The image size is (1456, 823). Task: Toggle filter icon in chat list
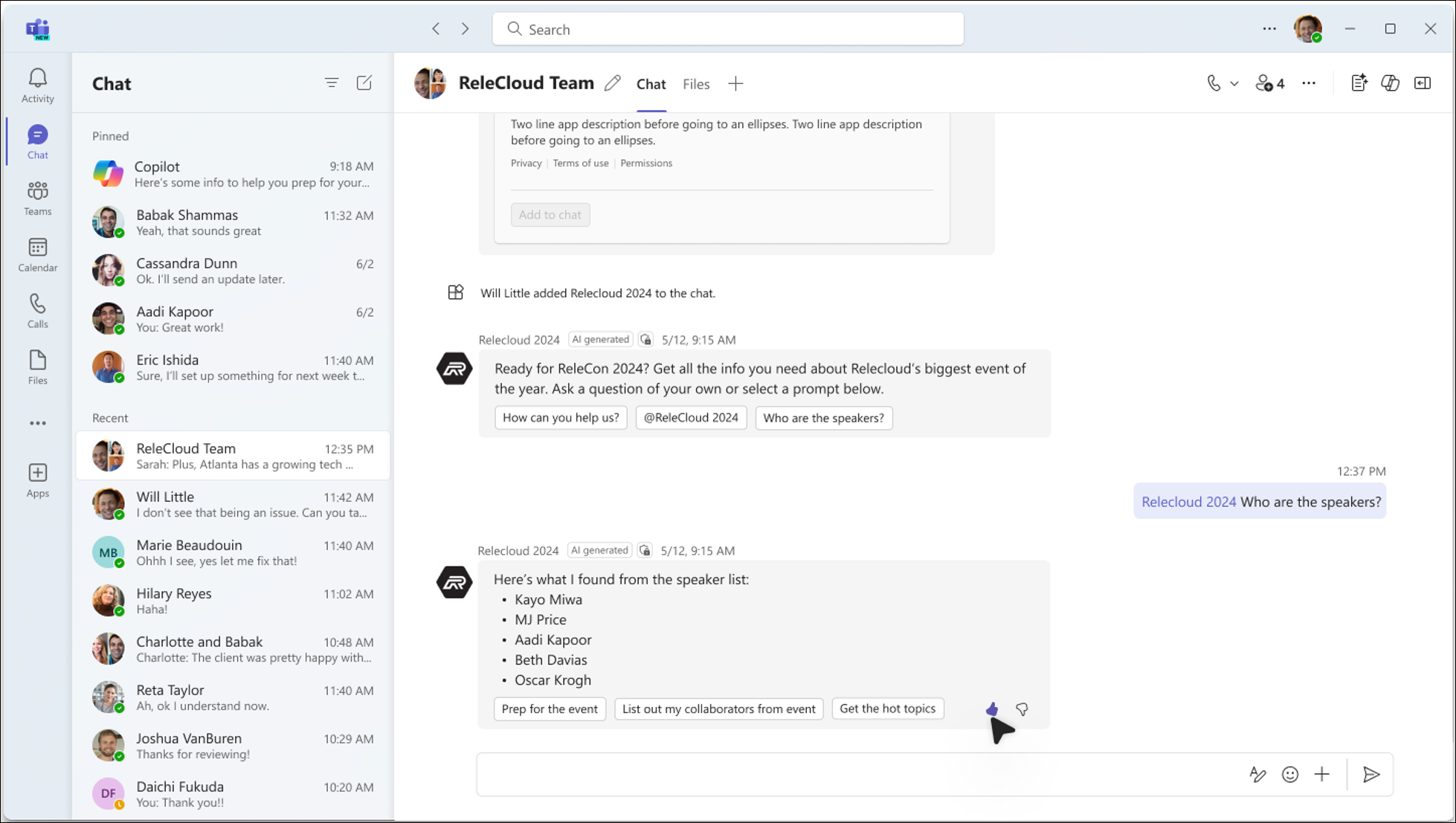(332, 83)
